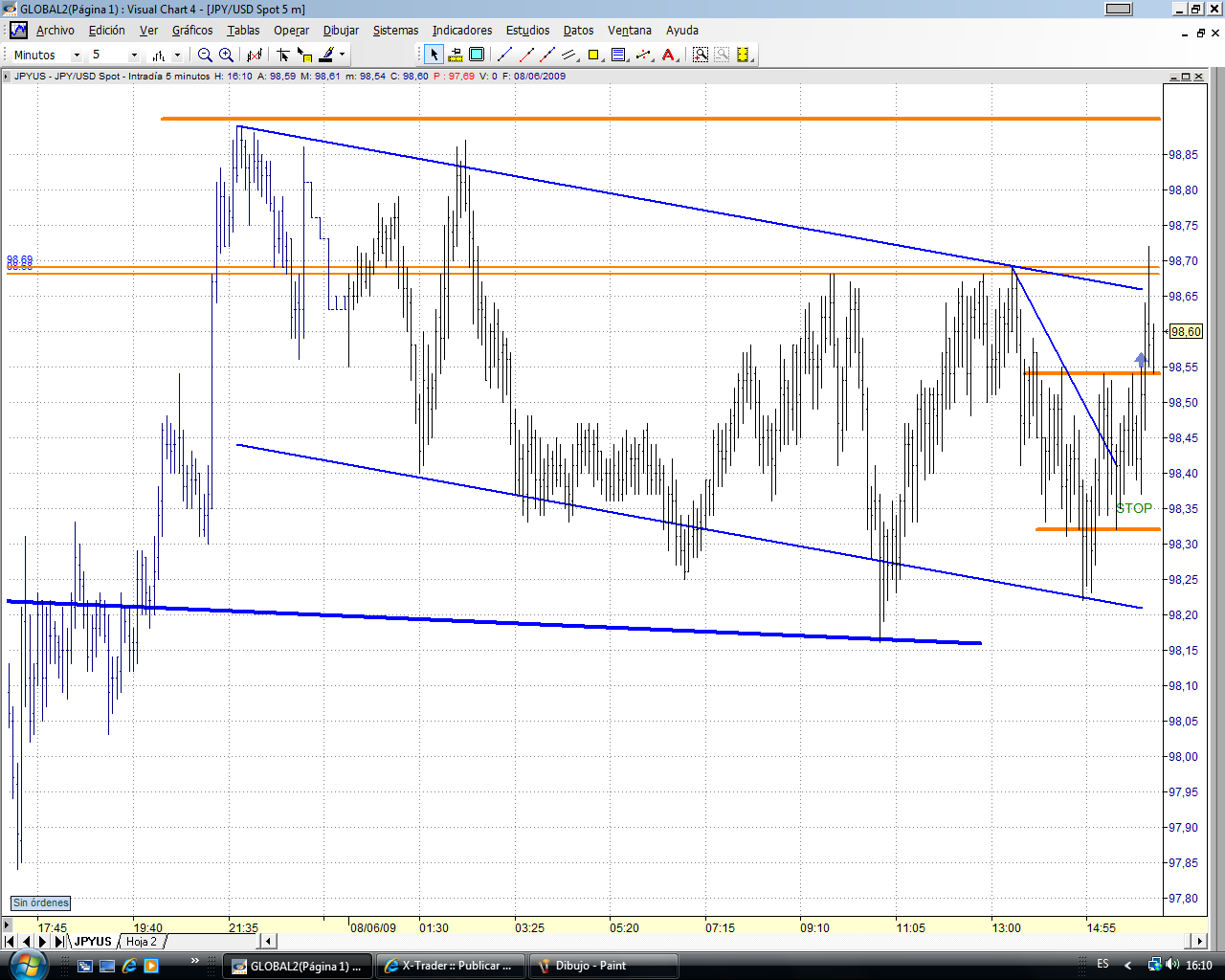Open the Ayuda menu
1225x980 pixels.
pyautogui.click(x=682, y=31)
